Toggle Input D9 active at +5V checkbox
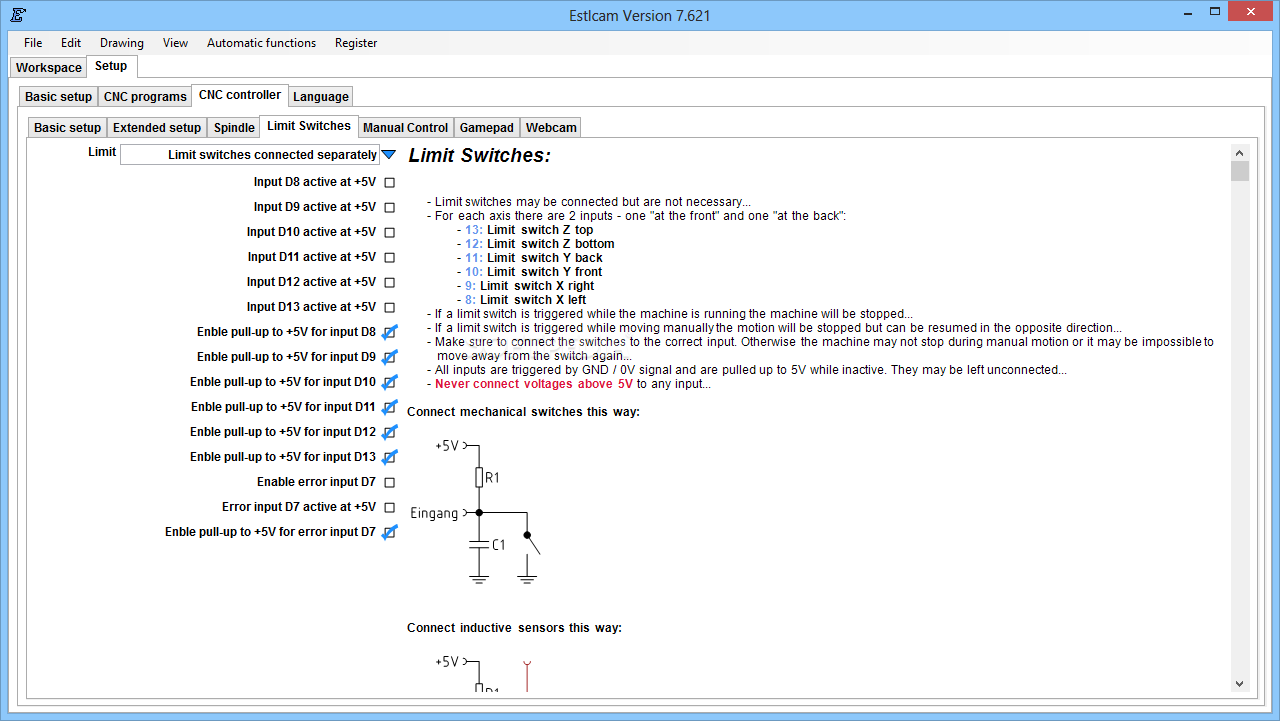 click(x=390, y=208)
